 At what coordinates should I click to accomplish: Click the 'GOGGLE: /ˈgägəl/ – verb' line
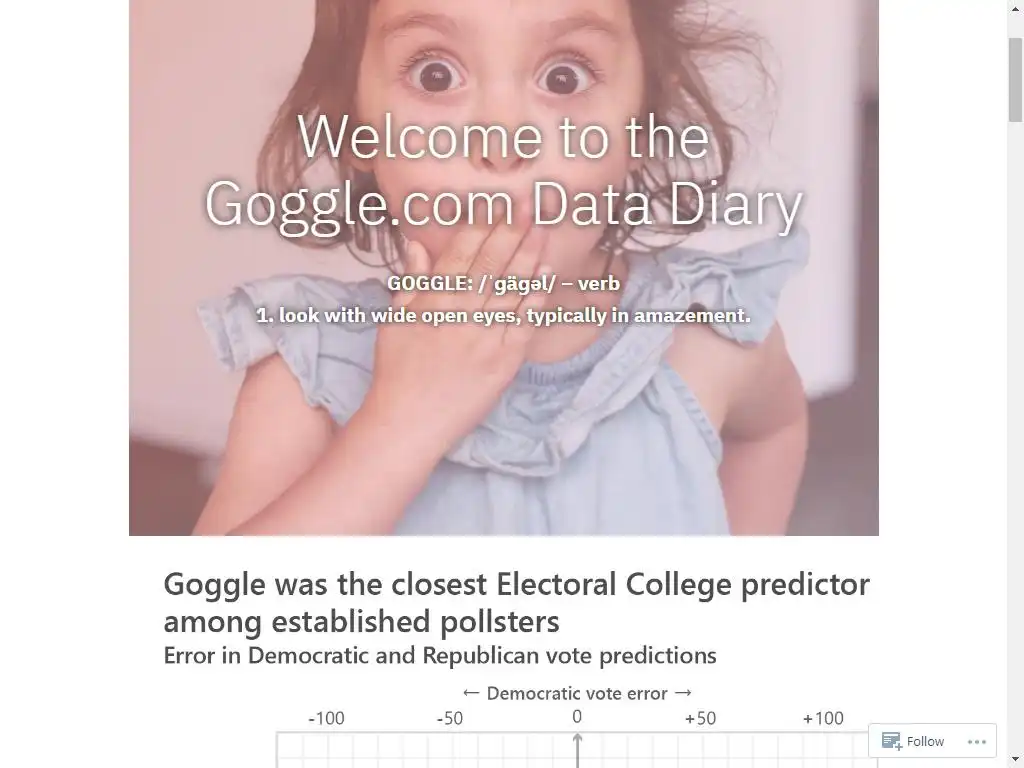coord(504,283)
